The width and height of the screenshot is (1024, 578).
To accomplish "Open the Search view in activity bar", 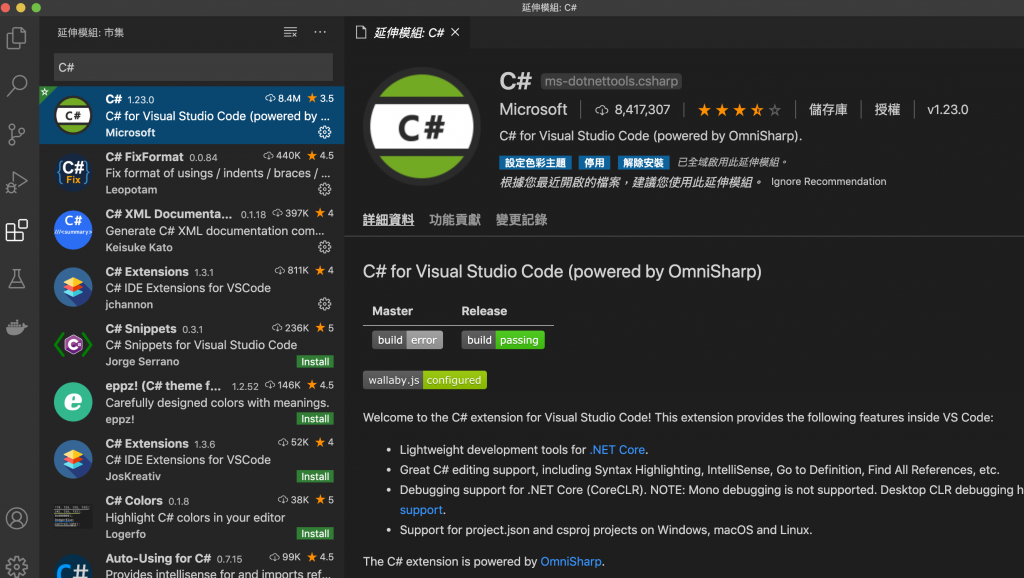I will click(x=16, y=85).
